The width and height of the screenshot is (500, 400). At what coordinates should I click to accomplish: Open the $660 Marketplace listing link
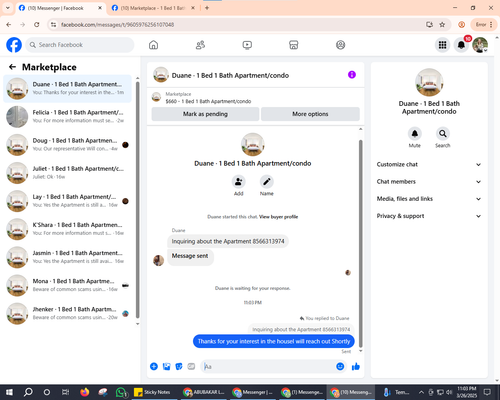click(208, 101)
